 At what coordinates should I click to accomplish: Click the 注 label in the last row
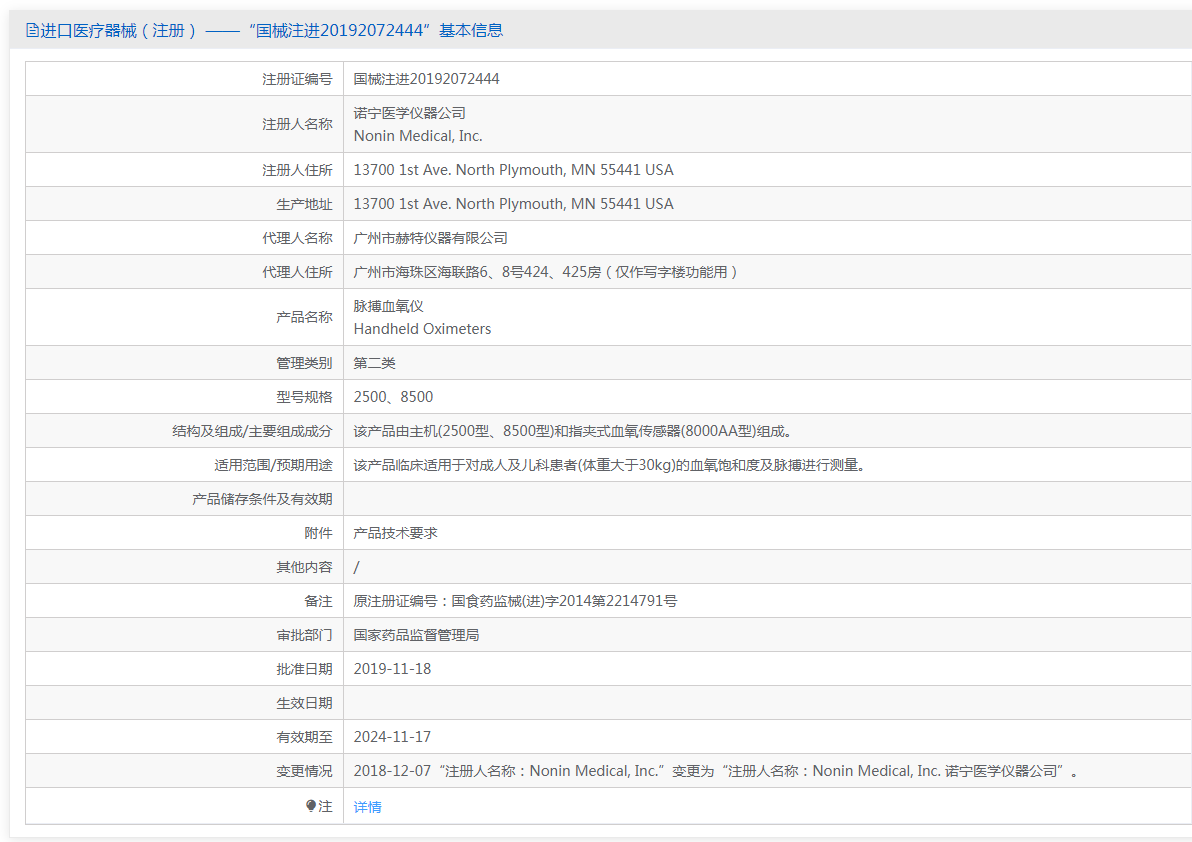point(325,806)
